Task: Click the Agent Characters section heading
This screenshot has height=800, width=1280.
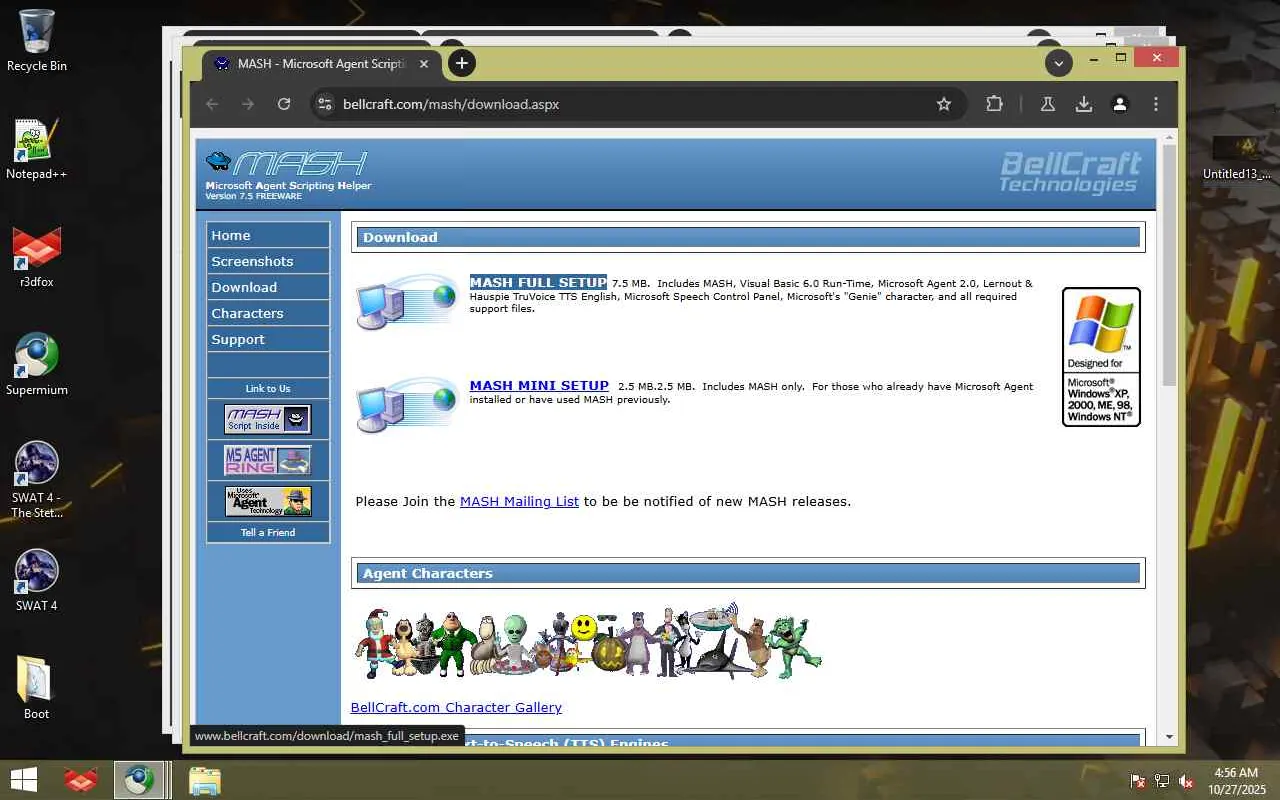Action: click(428, 573)
